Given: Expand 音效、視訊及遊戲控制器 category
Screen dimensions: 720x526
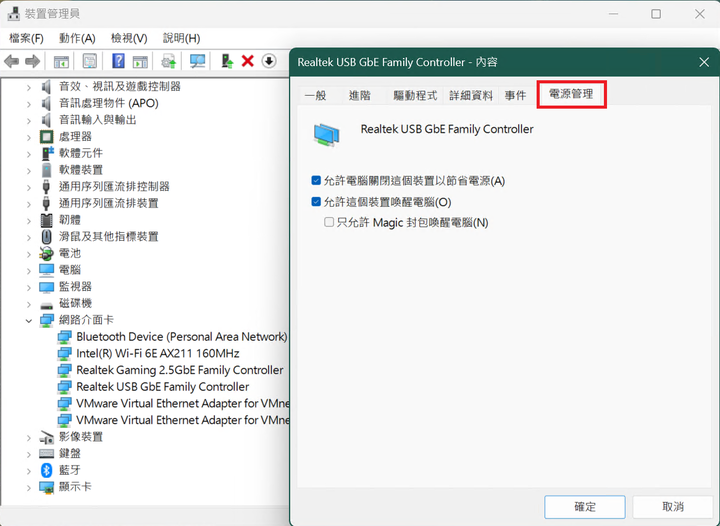Looking at the screenshot, I should [x=29, y=87].
